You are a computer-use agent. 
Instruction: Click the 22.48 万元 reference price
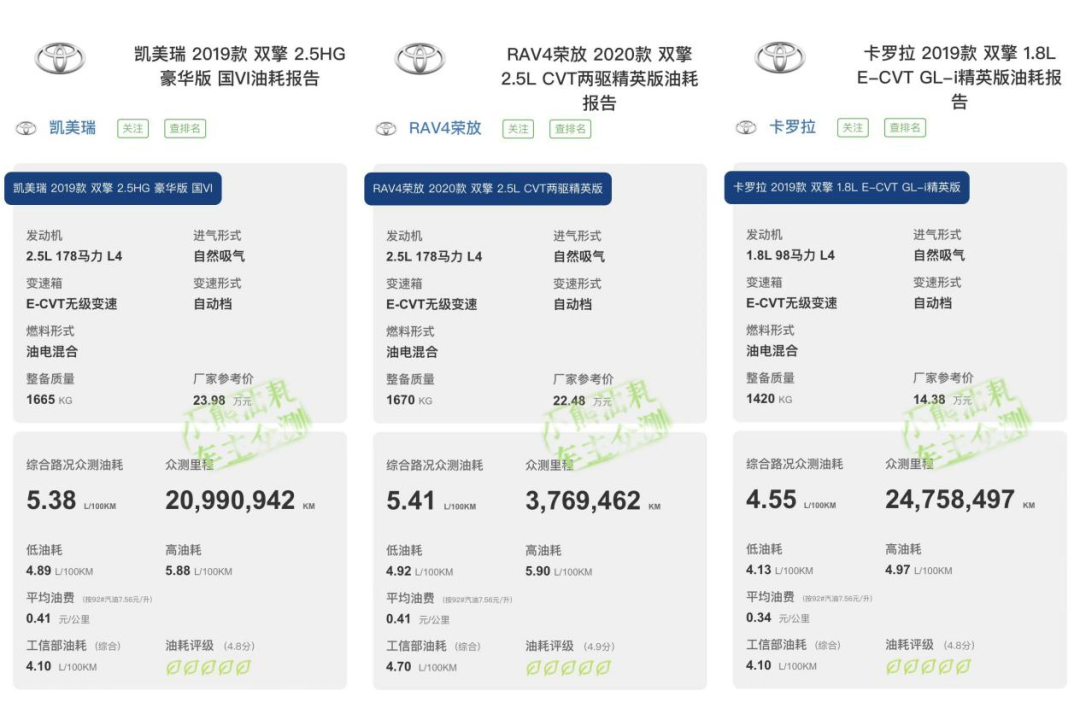pyautogui.click(x=582, y=401)
